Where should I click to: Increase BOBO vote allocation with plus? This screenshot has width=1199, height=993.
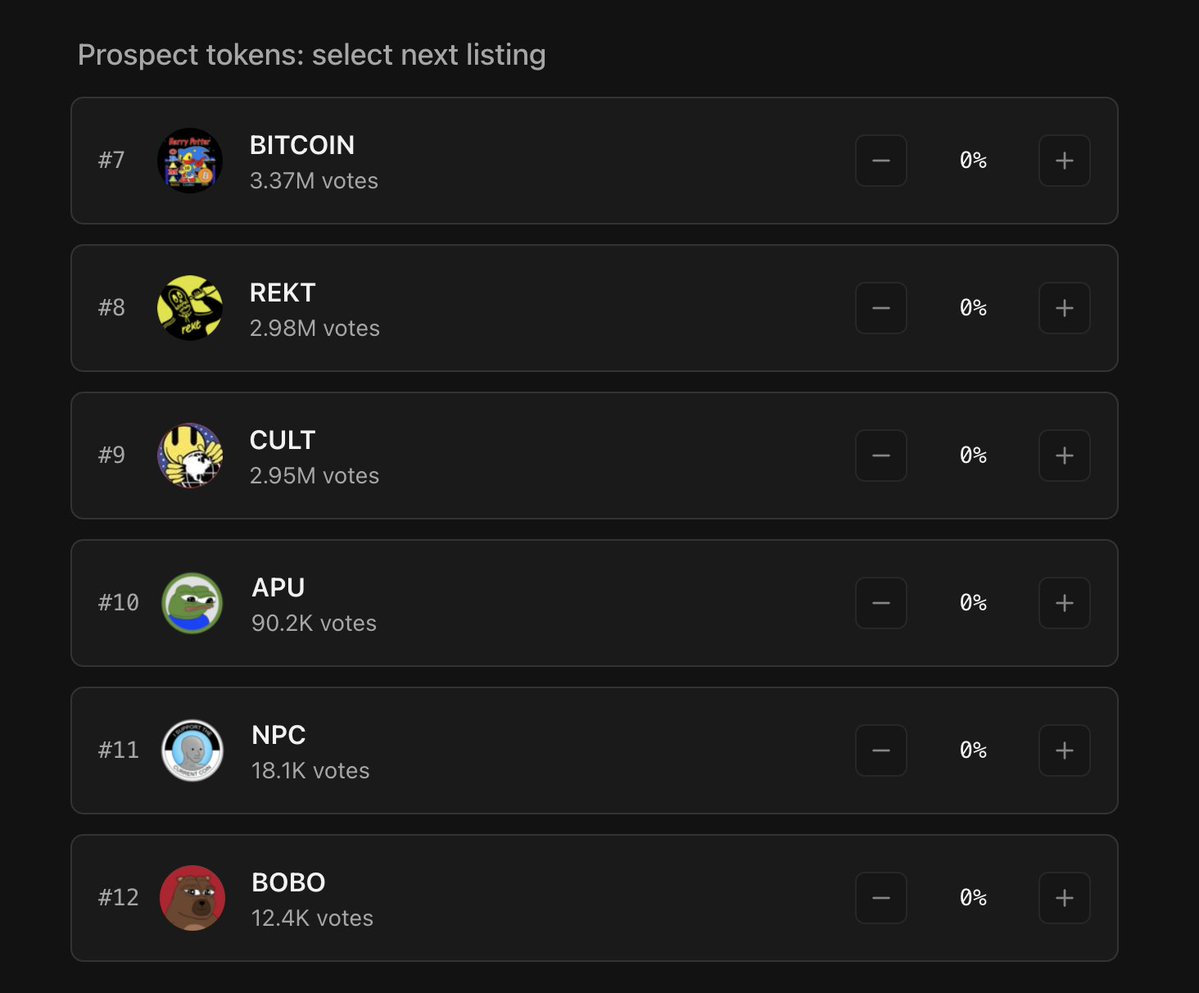[1064, 898]
